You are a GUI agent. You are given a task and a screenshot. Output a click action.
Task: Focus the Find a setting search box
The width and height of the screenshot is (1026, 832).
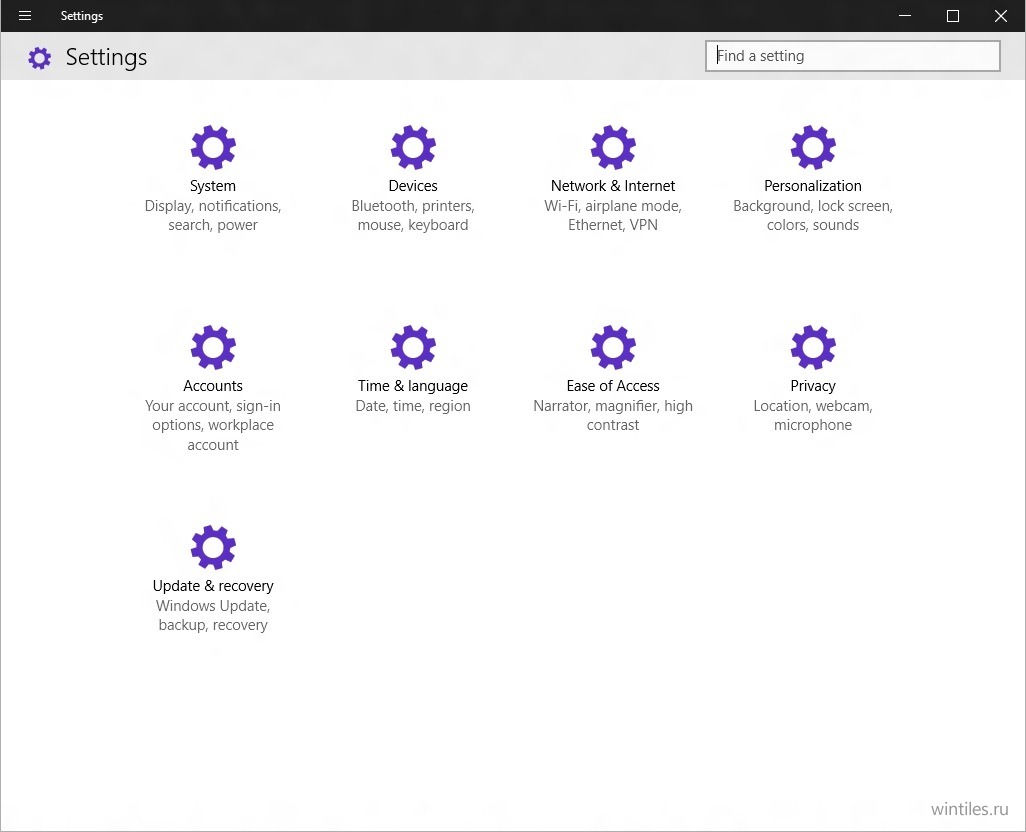coord(853,56)
